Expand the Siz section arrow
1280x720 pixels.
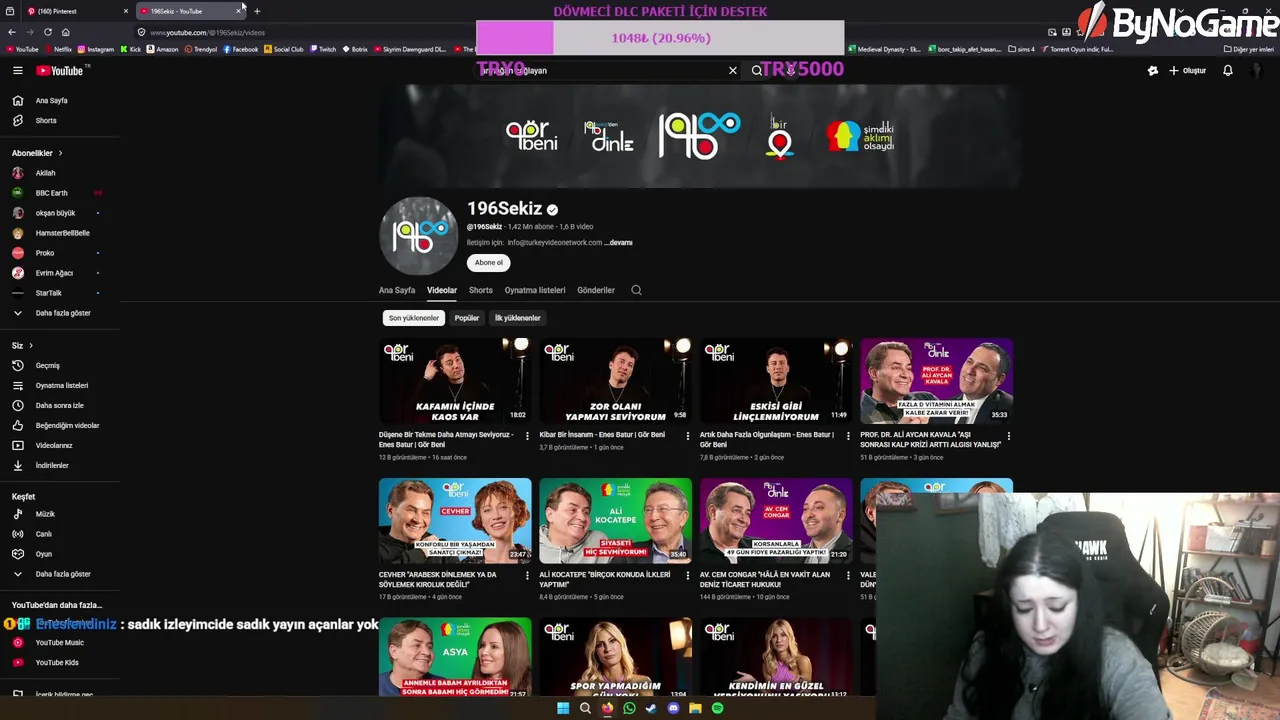click(30, 345)
